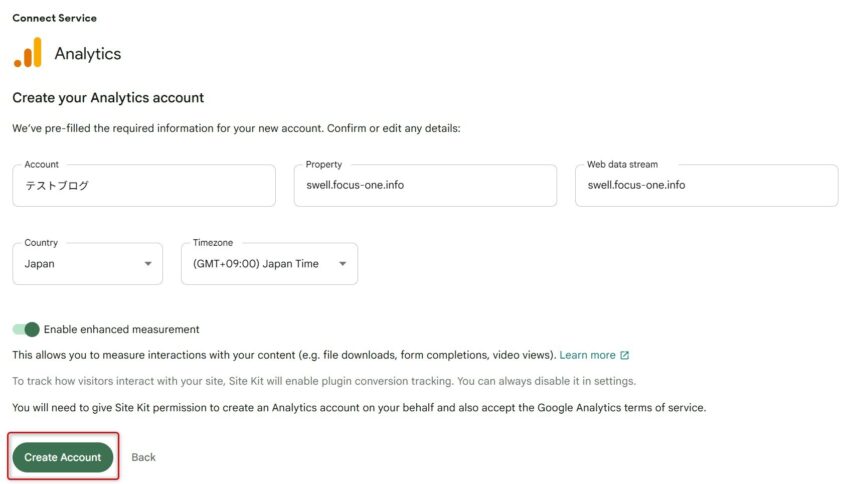844x484 pixels.
Task: Click the "Connect Service" heading
Action: pos(54,18)
